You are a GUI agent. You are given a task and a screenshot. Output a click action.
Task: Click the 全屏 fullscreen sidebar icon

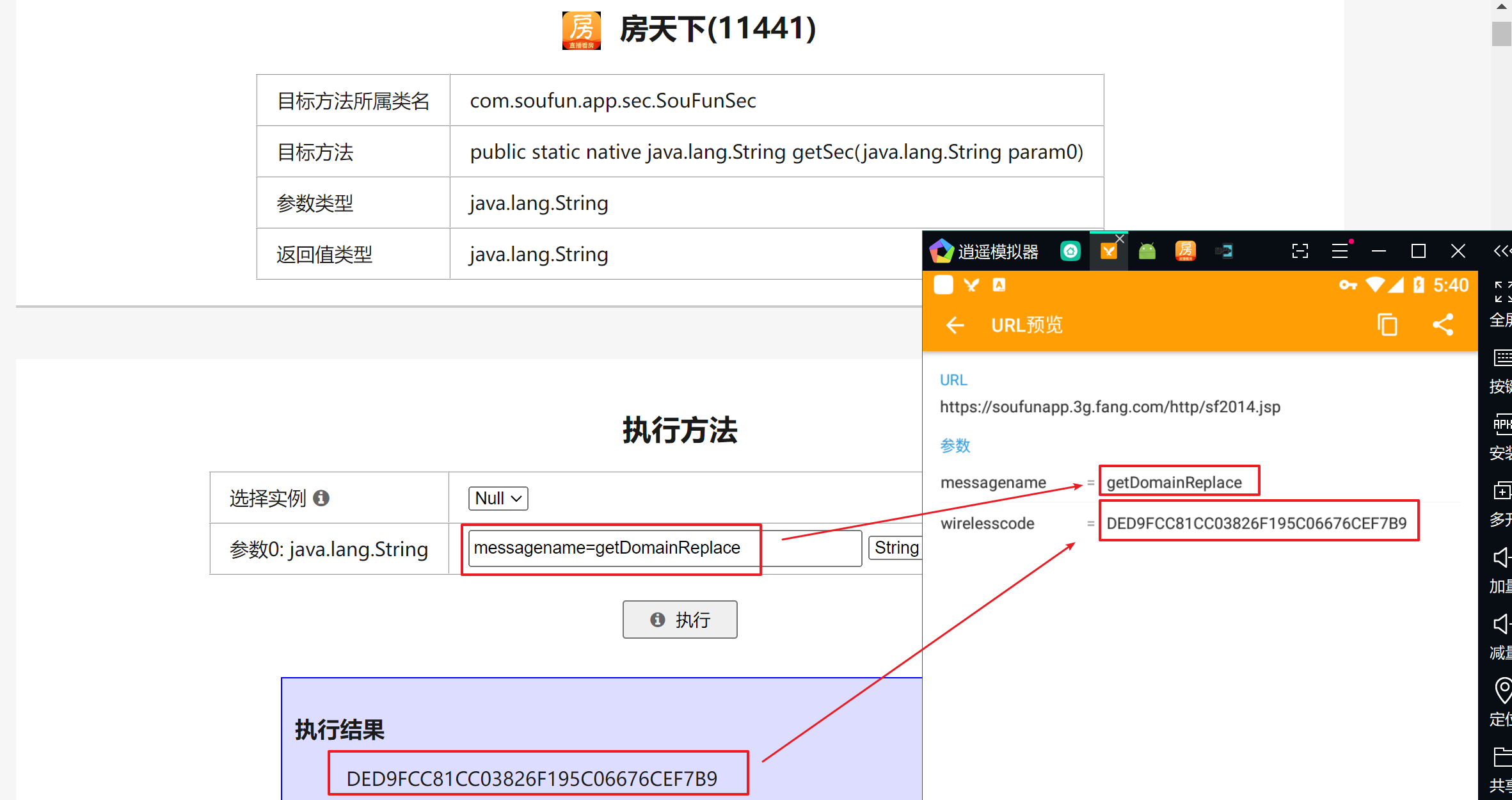click(1502, 291)
